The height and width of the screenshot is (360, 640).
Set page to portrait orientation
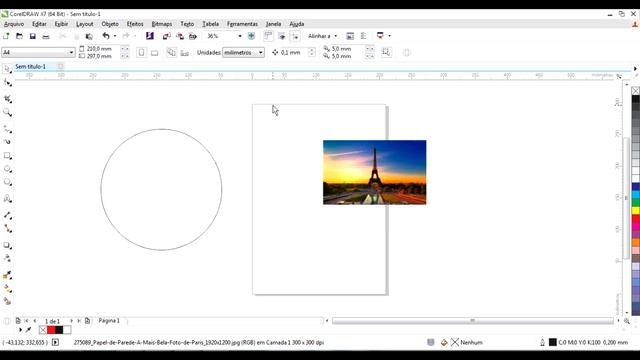(x=141, y=53)
